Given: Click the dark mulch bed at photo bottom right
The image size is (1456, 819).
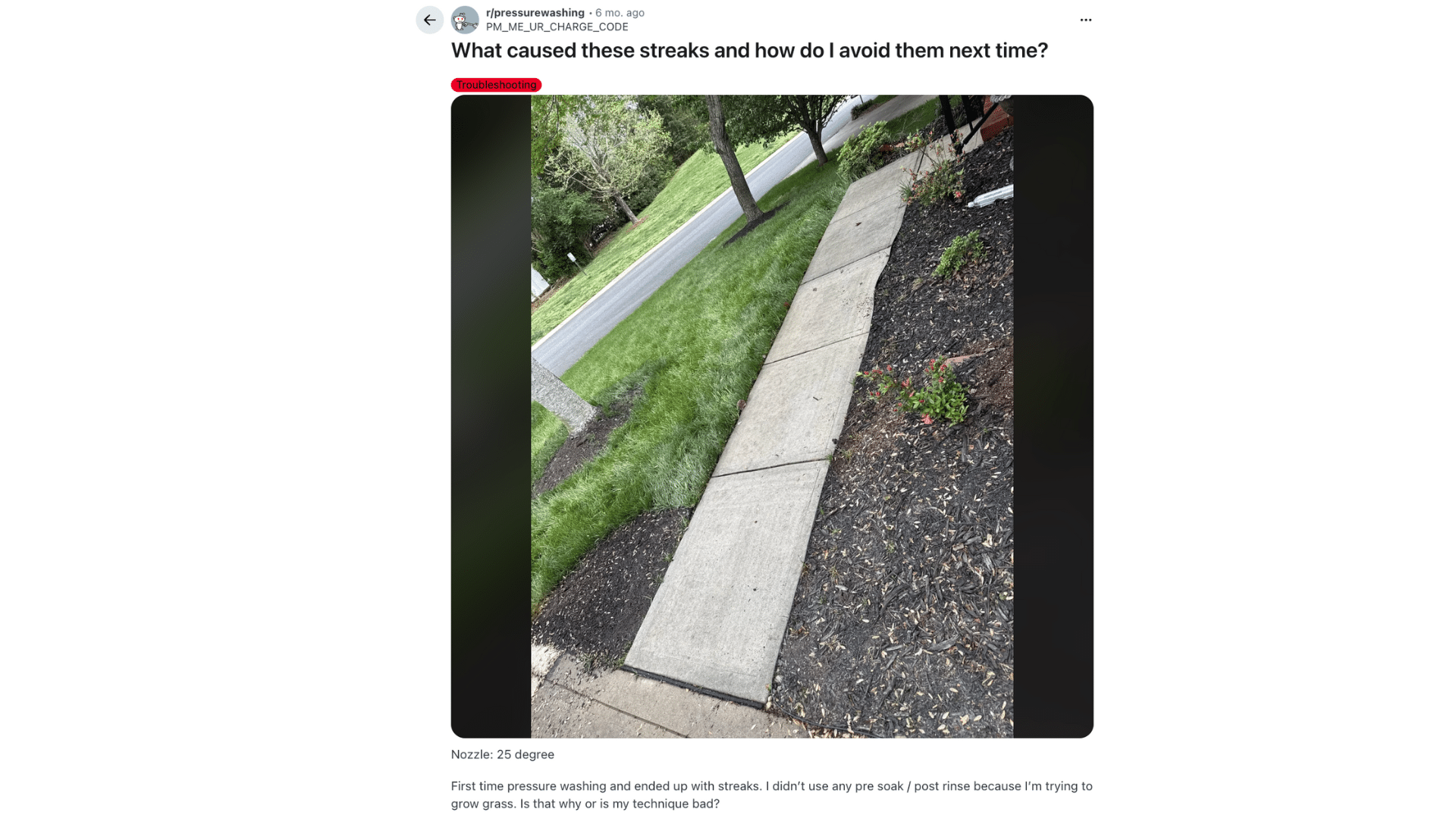Looking at the screenshot, I should click(x=910, y=607).
